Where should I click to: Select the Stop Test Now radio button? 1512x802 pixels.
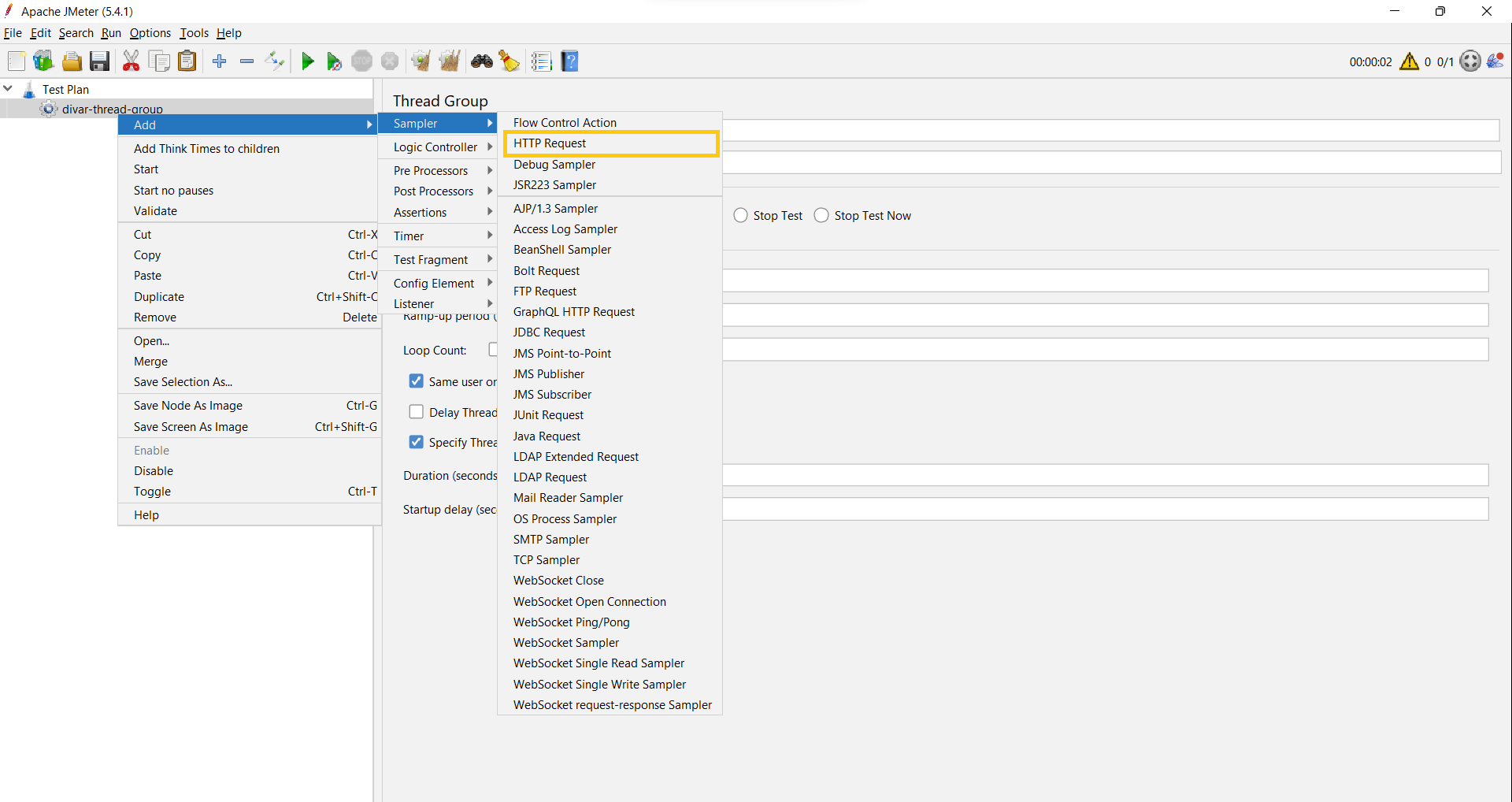(x=821, y=216)
